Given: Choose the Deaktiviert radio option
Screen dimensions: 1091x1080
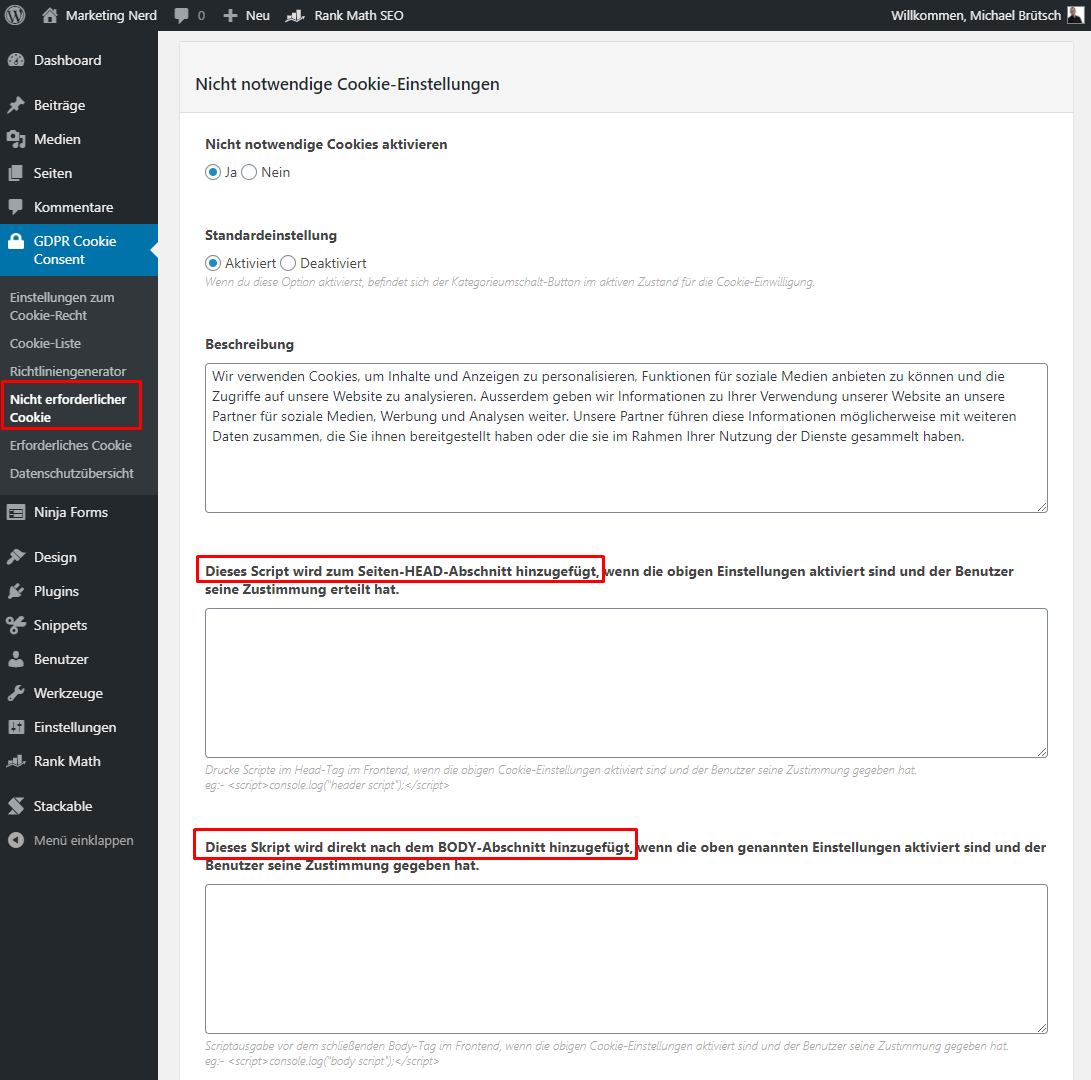Looking at the screenshot, I should pyautogui.click(x=288, y=264).
